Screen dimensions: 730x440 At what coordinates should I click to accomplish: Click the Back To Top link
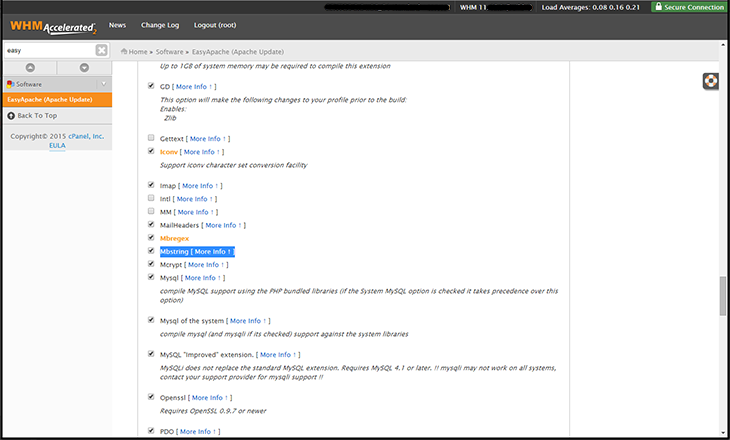pos(37,115)
